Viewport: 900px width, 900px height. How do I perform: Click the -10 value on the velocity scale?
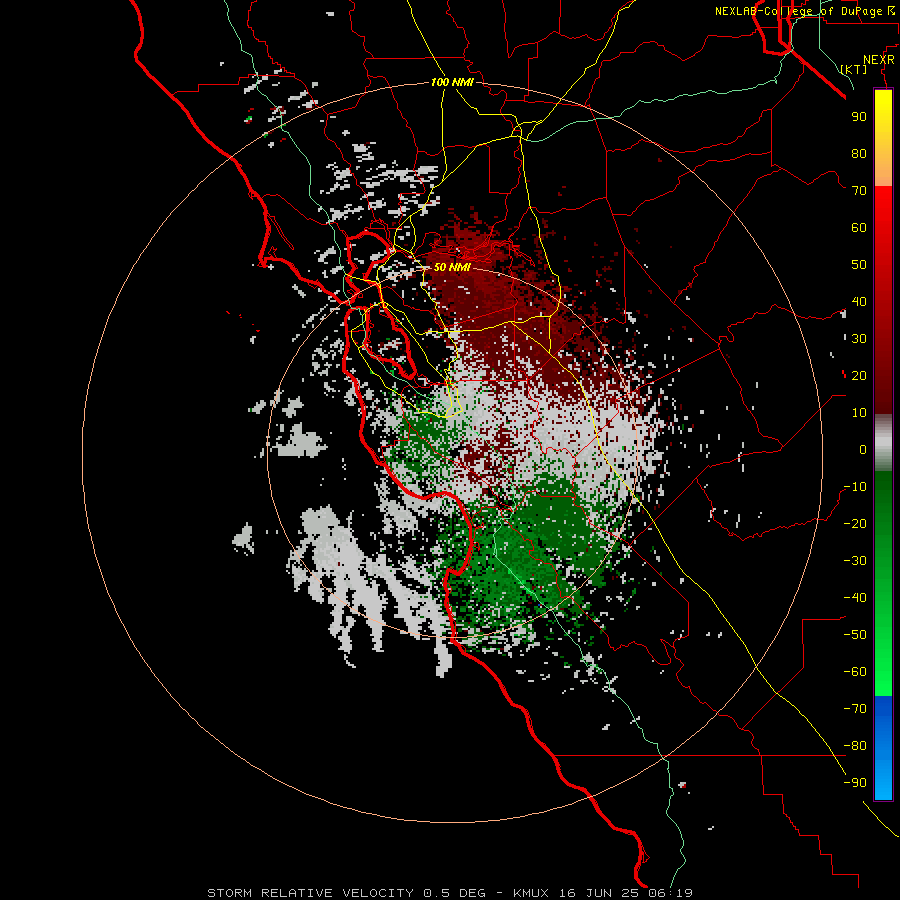point(855,487)
